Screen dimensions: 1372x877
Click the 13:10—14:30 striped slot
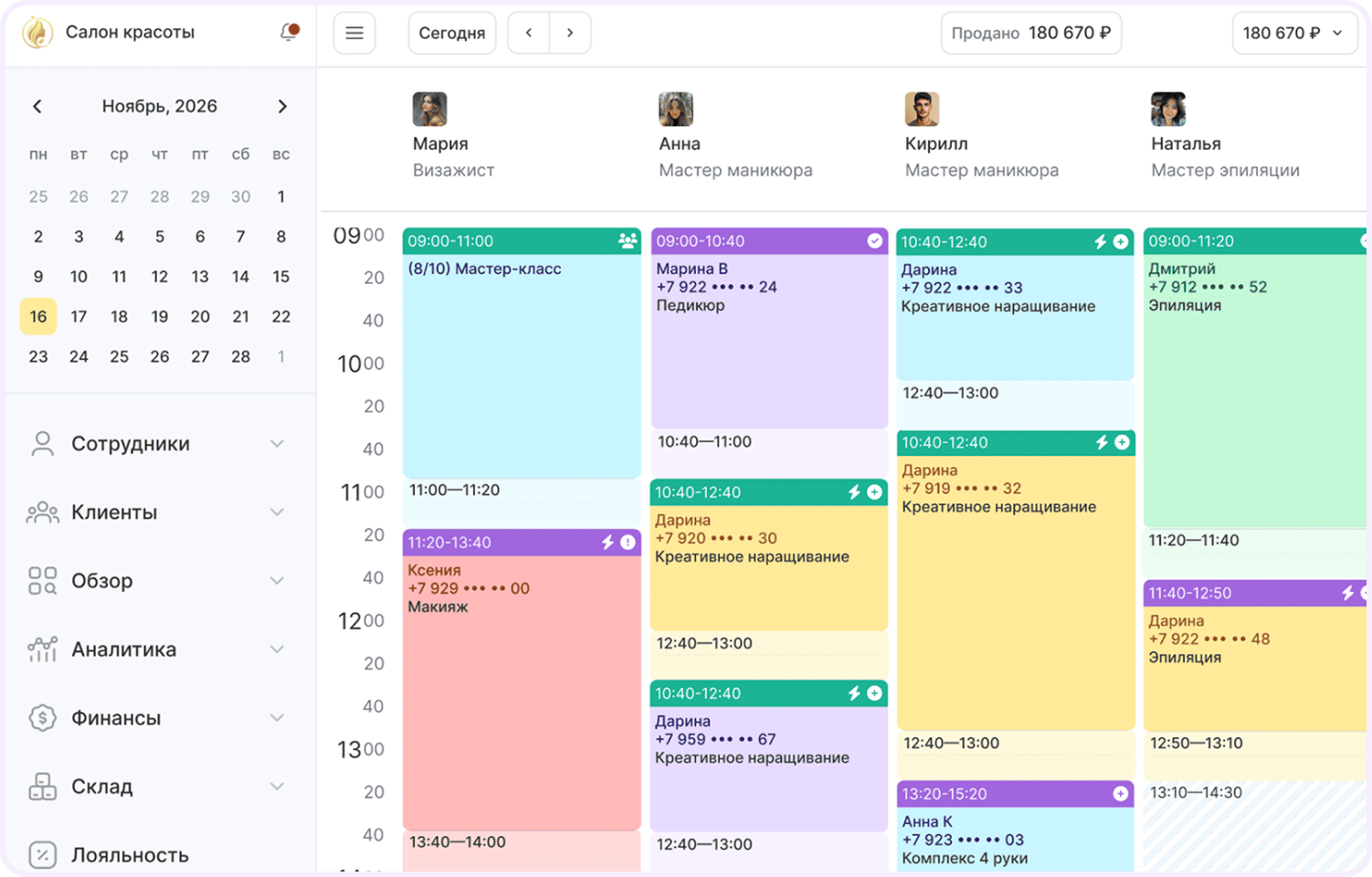point(1255,827)
